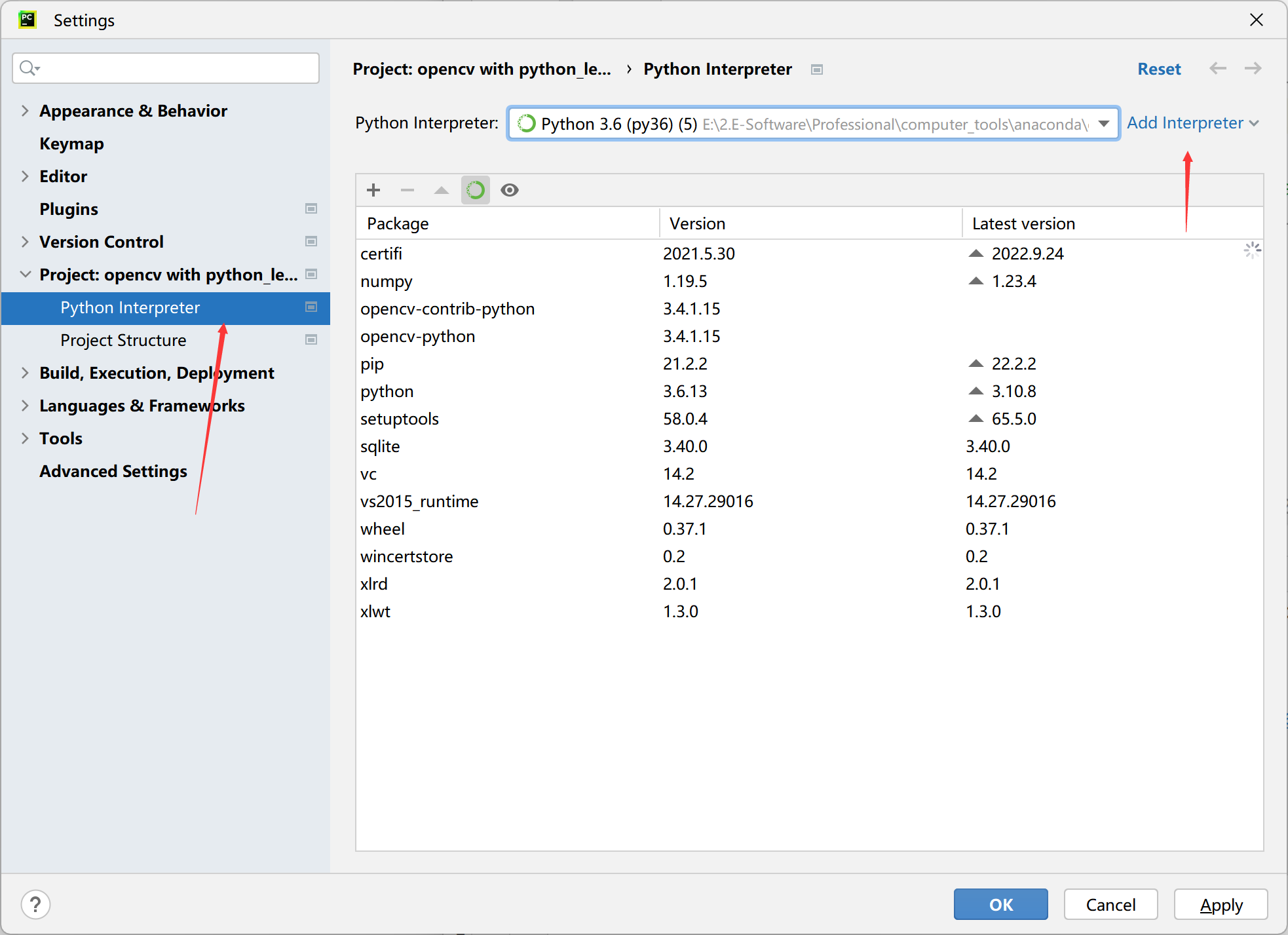Screen dimensions: 1288x935
Task: Click the upgrade arrow next to certifi 2022.9.24
Action: coord(976,254)
